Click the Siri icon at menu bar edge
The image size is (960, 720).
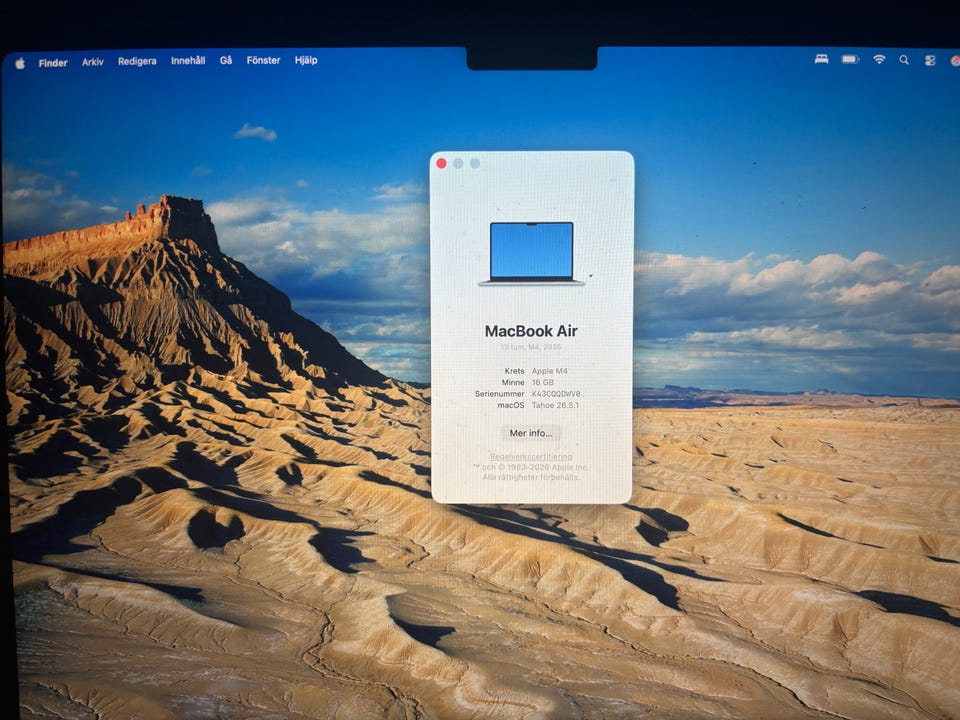(955, 61)
